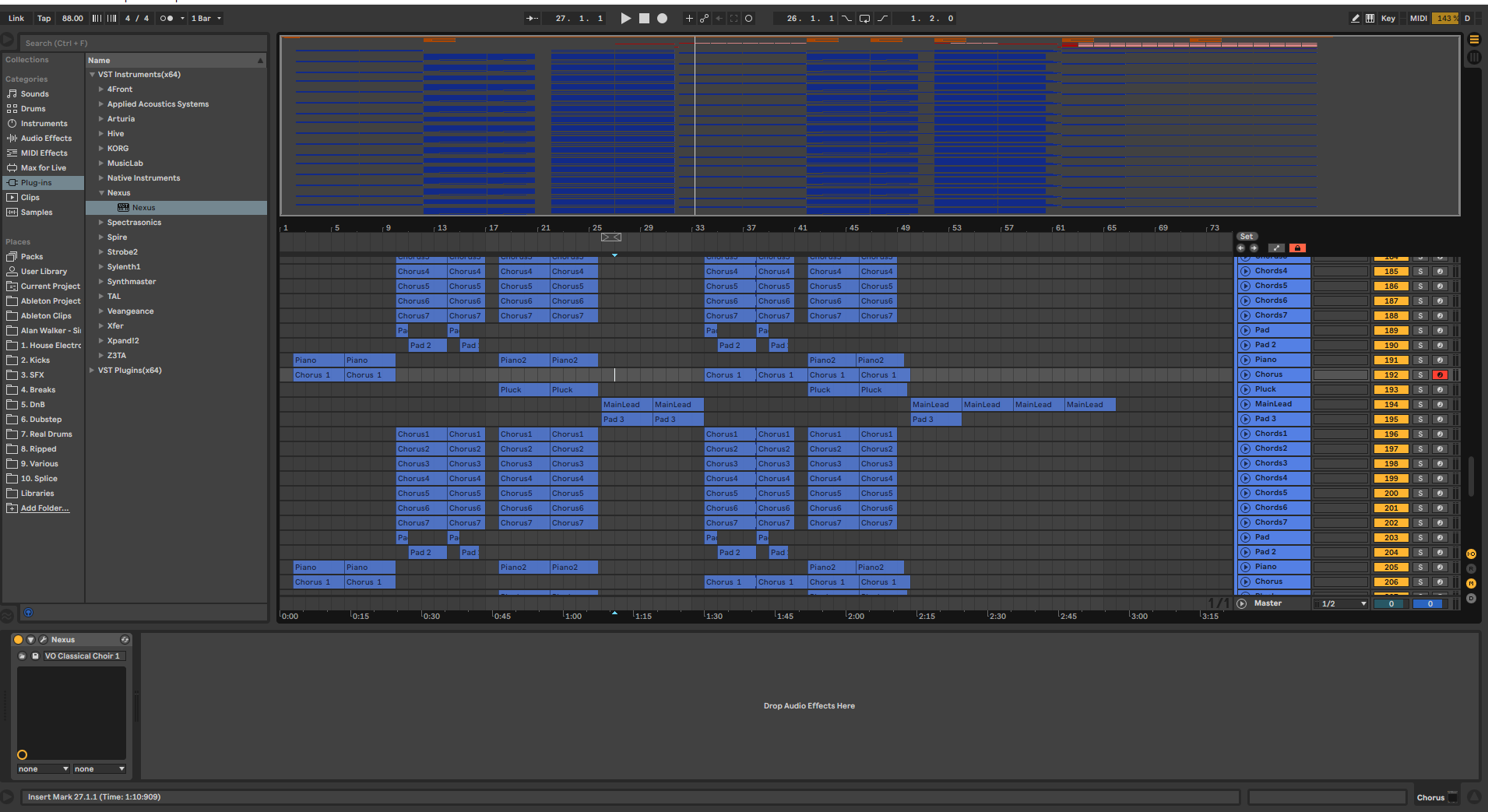The image size is (1488, 812).
Task: Open the Nexus plug-in window wrench icon
Action: click(x=43, y=640)
